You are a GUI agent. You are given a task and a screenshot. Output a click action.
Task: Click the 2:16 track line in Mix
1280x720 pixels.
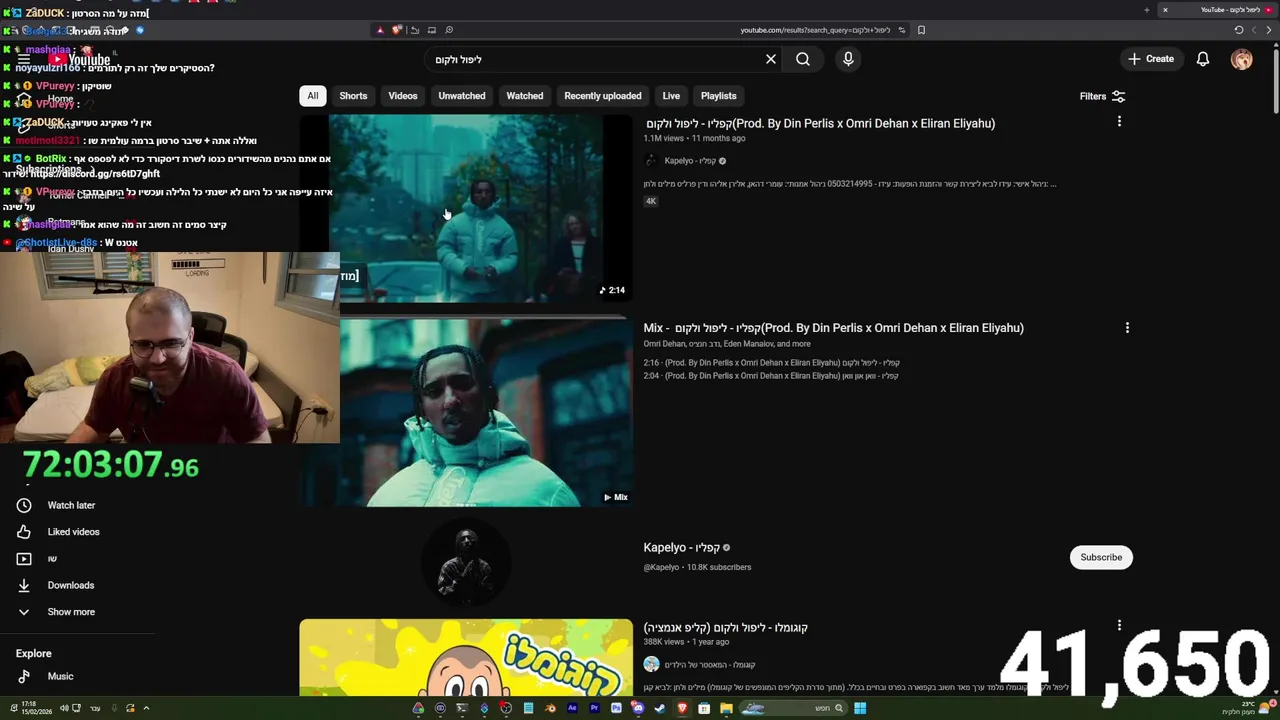(x=772, y=363)
